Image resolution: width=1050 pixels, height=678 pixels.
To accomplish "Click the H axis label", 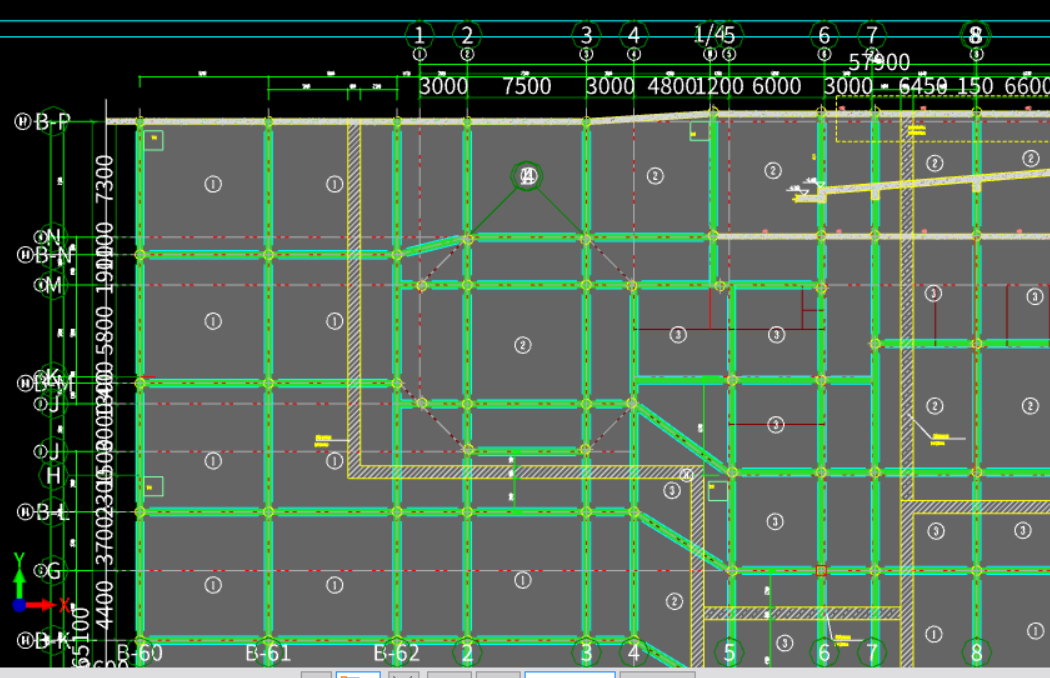I will (54, 476).
